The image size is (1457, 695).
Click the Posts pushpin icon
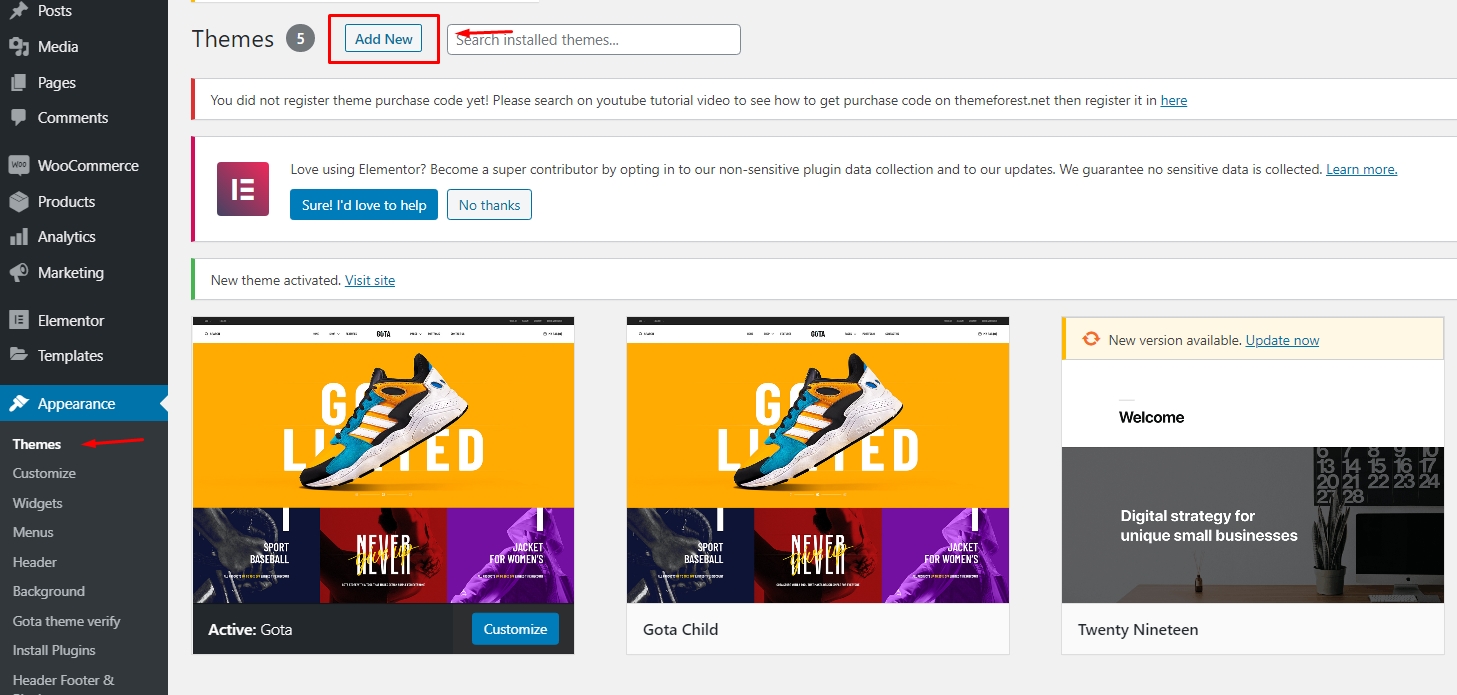click(19, 11)
